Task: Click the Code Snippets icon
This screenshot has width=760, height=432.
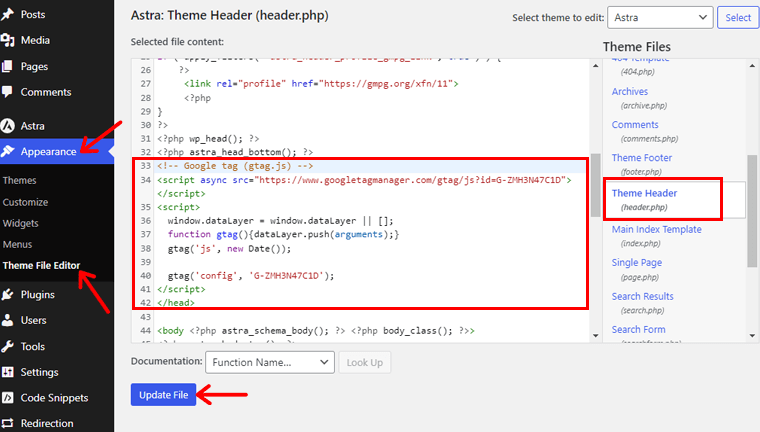Action: 8,398
